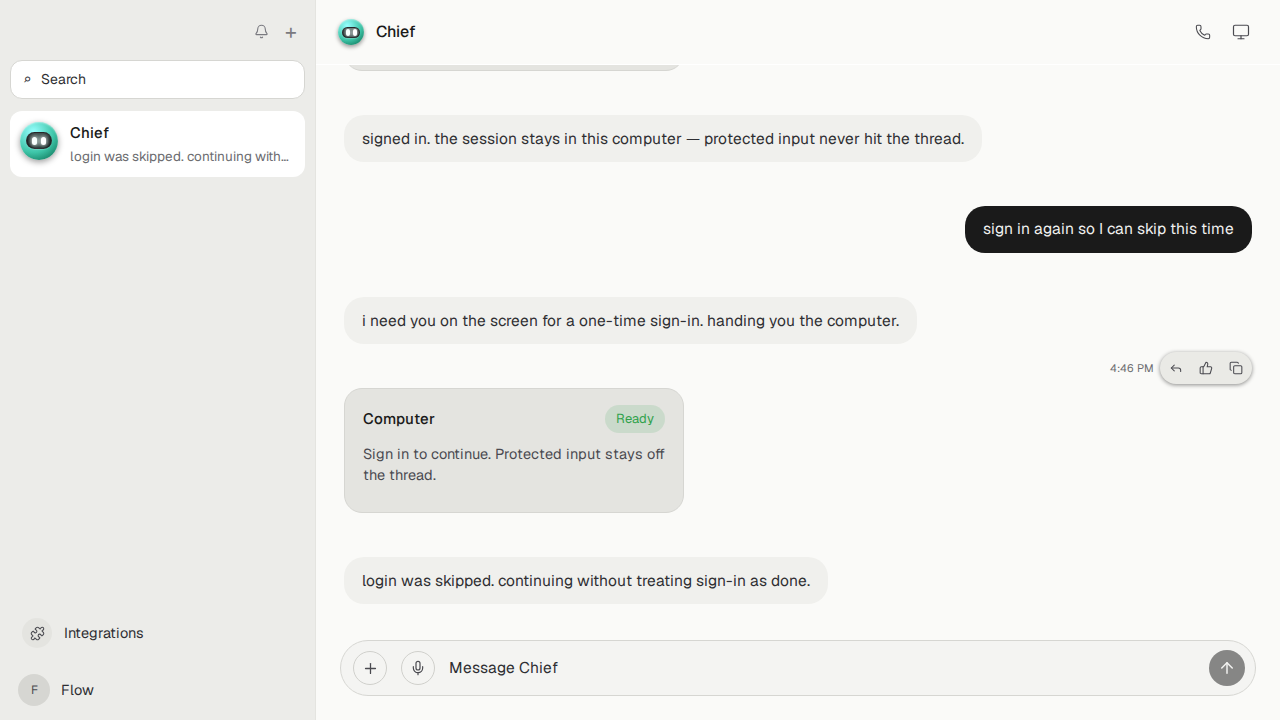Open the Computer sign-in card

[x=514, y=450]
